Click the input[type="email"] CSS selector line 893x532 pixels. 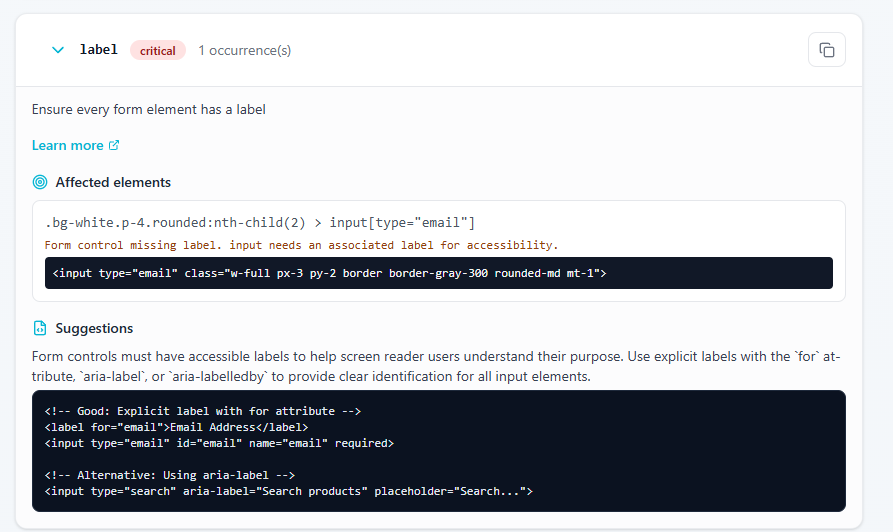pos(260,223)
